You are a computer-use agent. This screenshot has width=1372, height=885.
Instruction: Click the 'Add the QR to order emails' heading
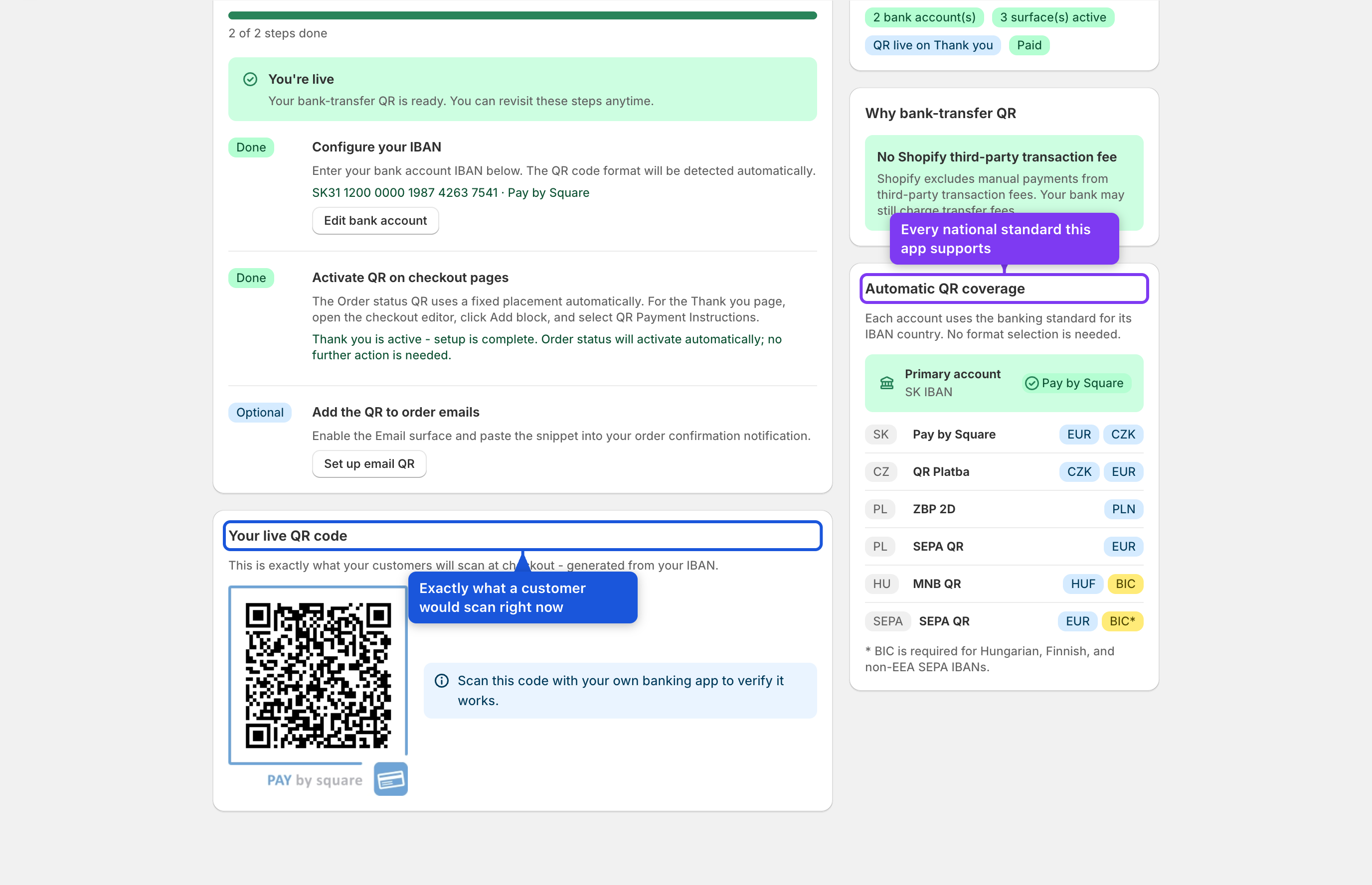tap(395, 412)
